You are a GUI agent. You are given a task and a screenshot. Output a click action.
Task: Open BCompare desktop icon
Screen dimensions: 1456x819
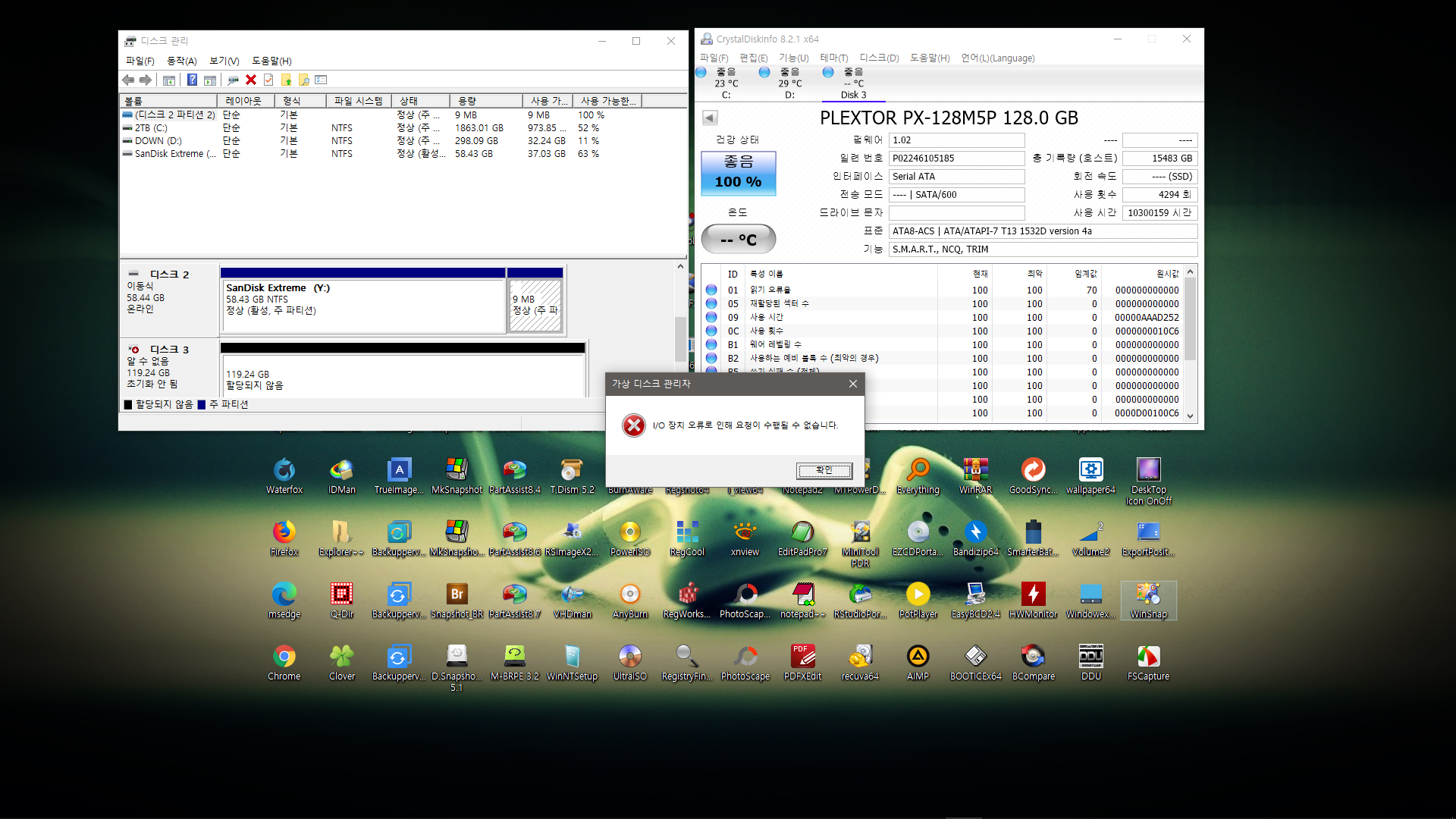click(1033, 663)
